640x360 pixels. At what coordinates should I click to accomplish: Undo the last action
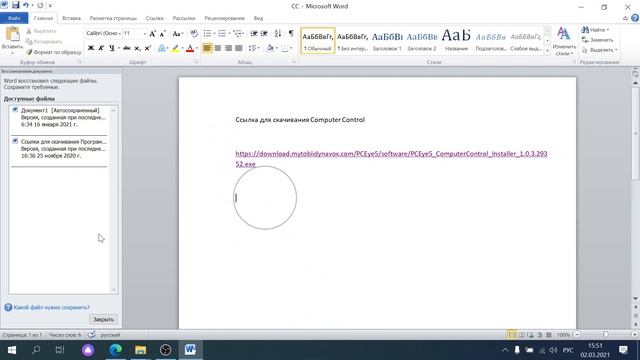26,5
